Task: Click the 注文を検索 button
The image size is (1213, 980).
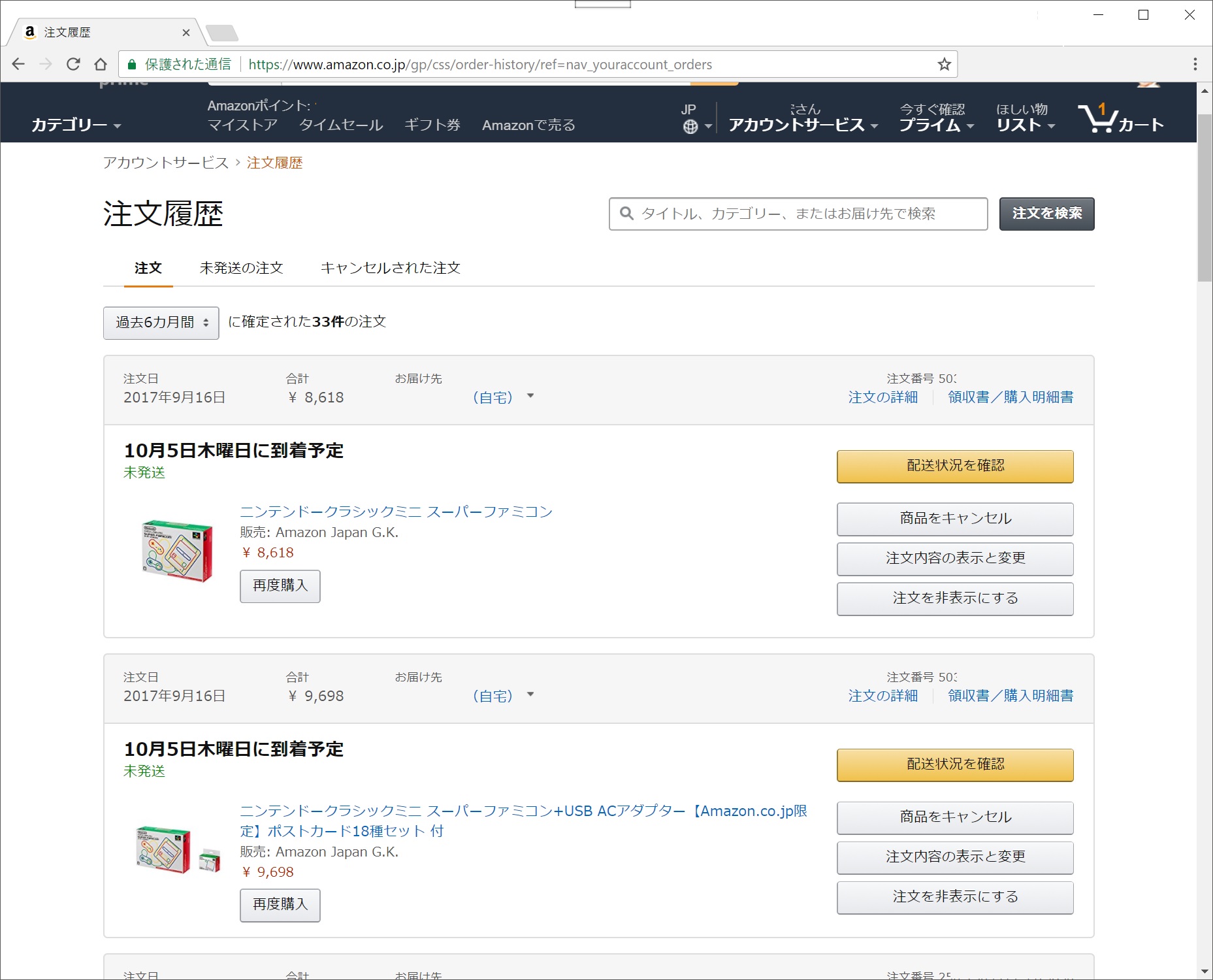Action: coord(1046,214)
